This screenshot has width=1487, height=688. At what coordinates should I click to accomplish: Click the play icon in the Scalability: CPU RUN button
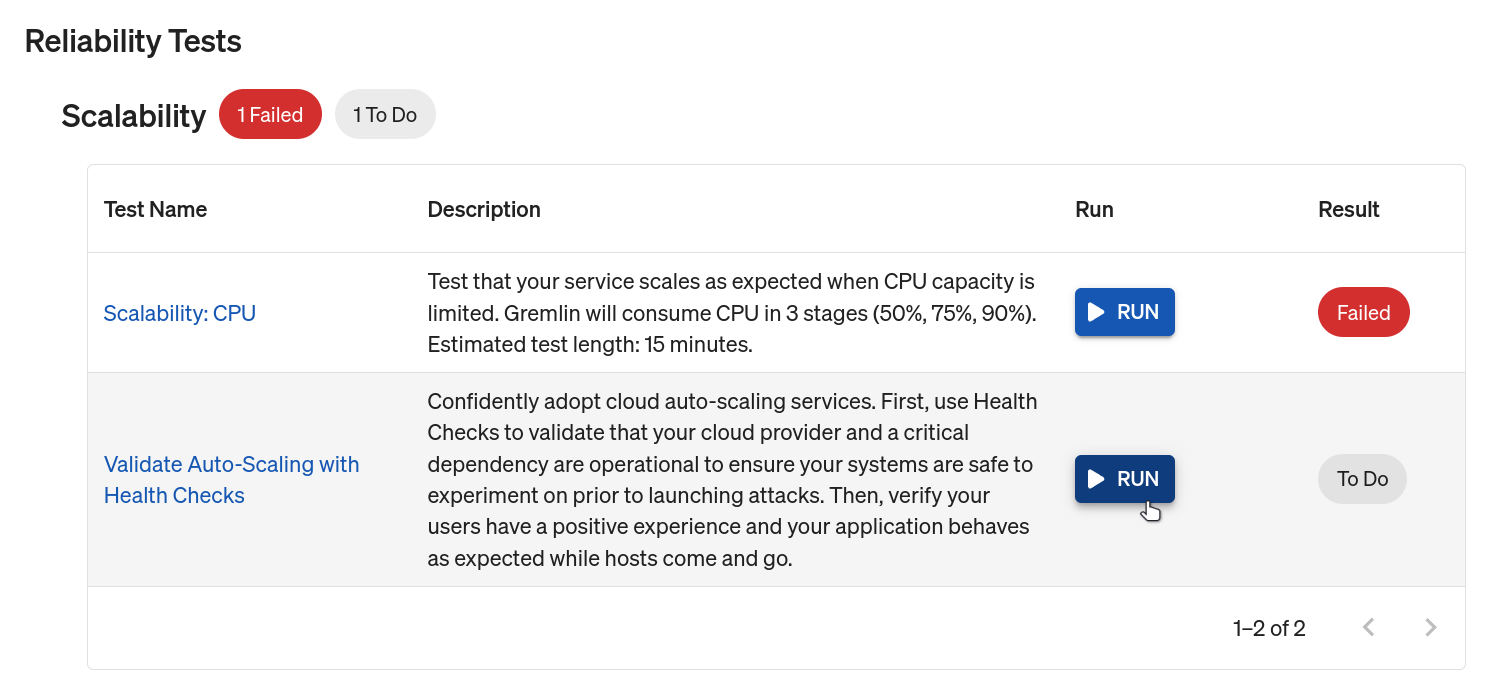[1096, 312]
